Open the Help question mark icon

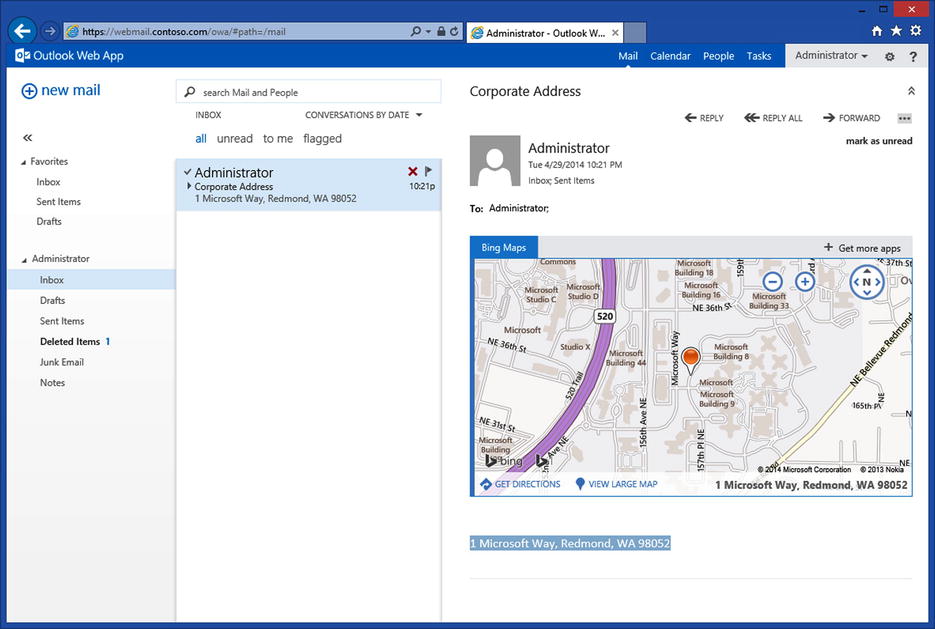913,57
